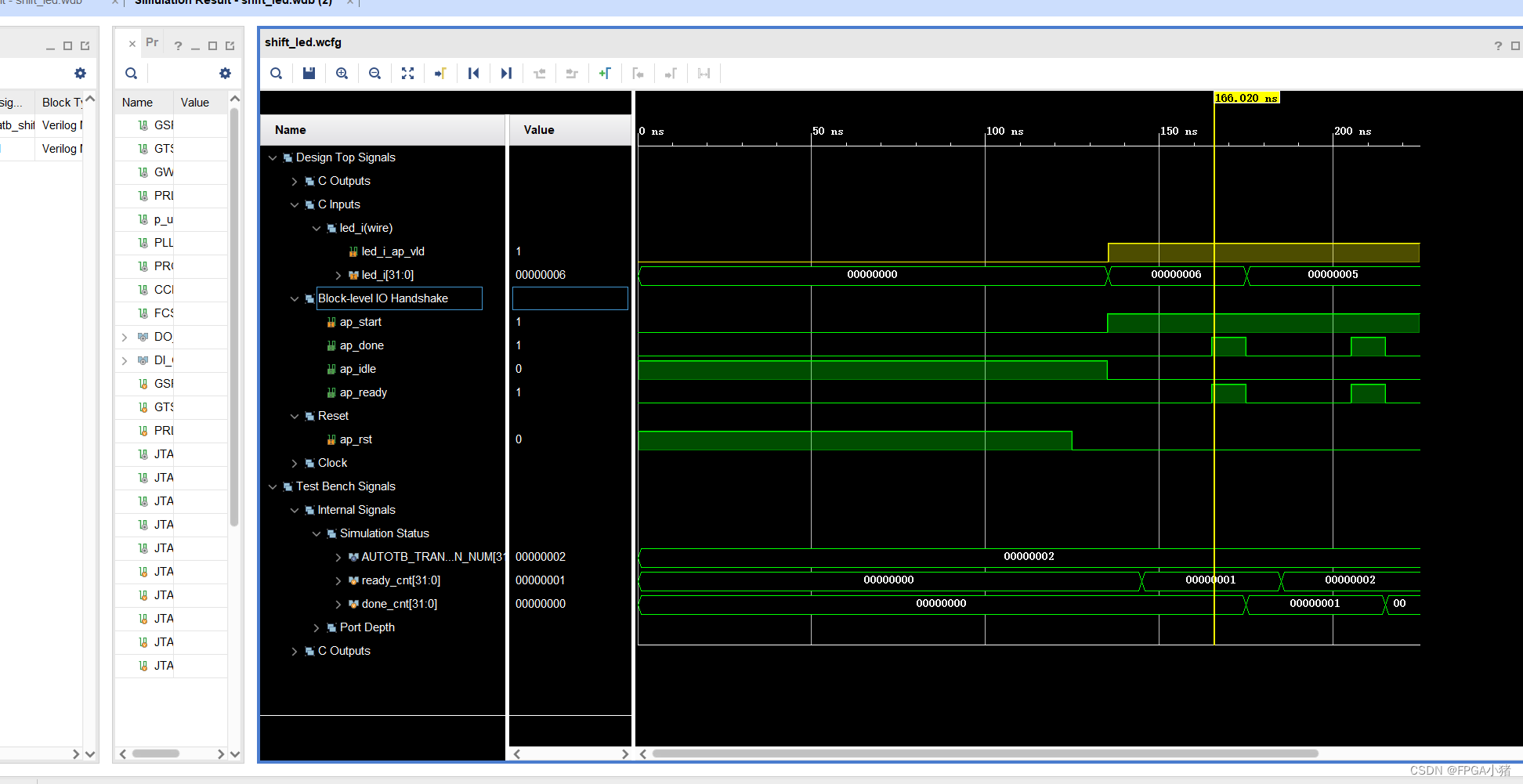Select the GW object in objects panel

[x=163, y=172]
